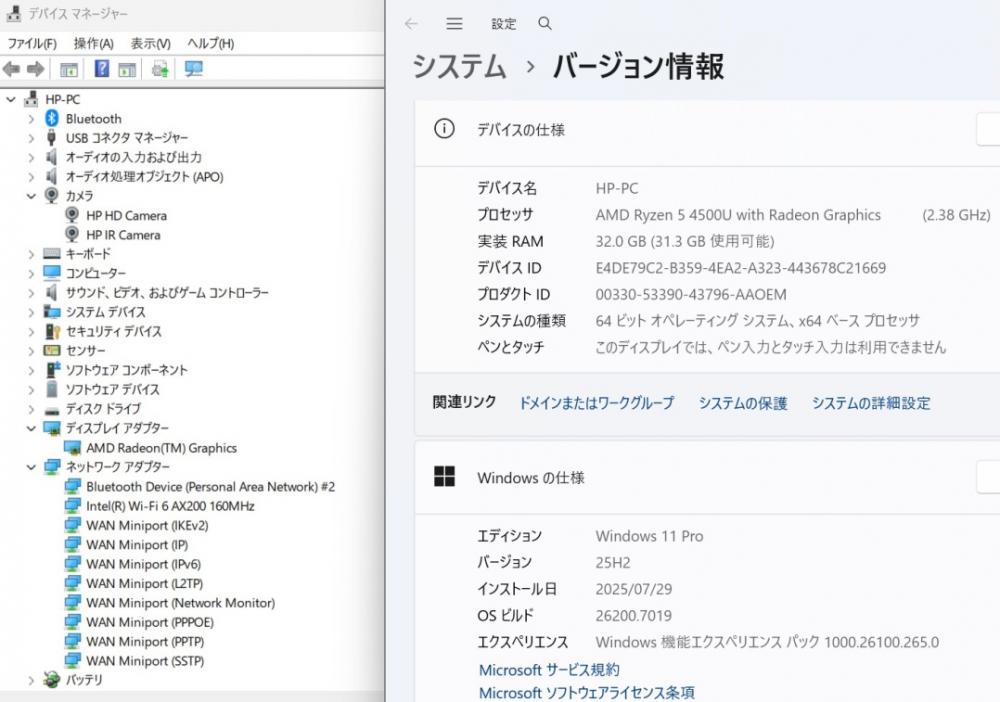1000x702 pixels.
Task: Click the processor value AMD Ryzen 5 4500U
Action: 738,216
